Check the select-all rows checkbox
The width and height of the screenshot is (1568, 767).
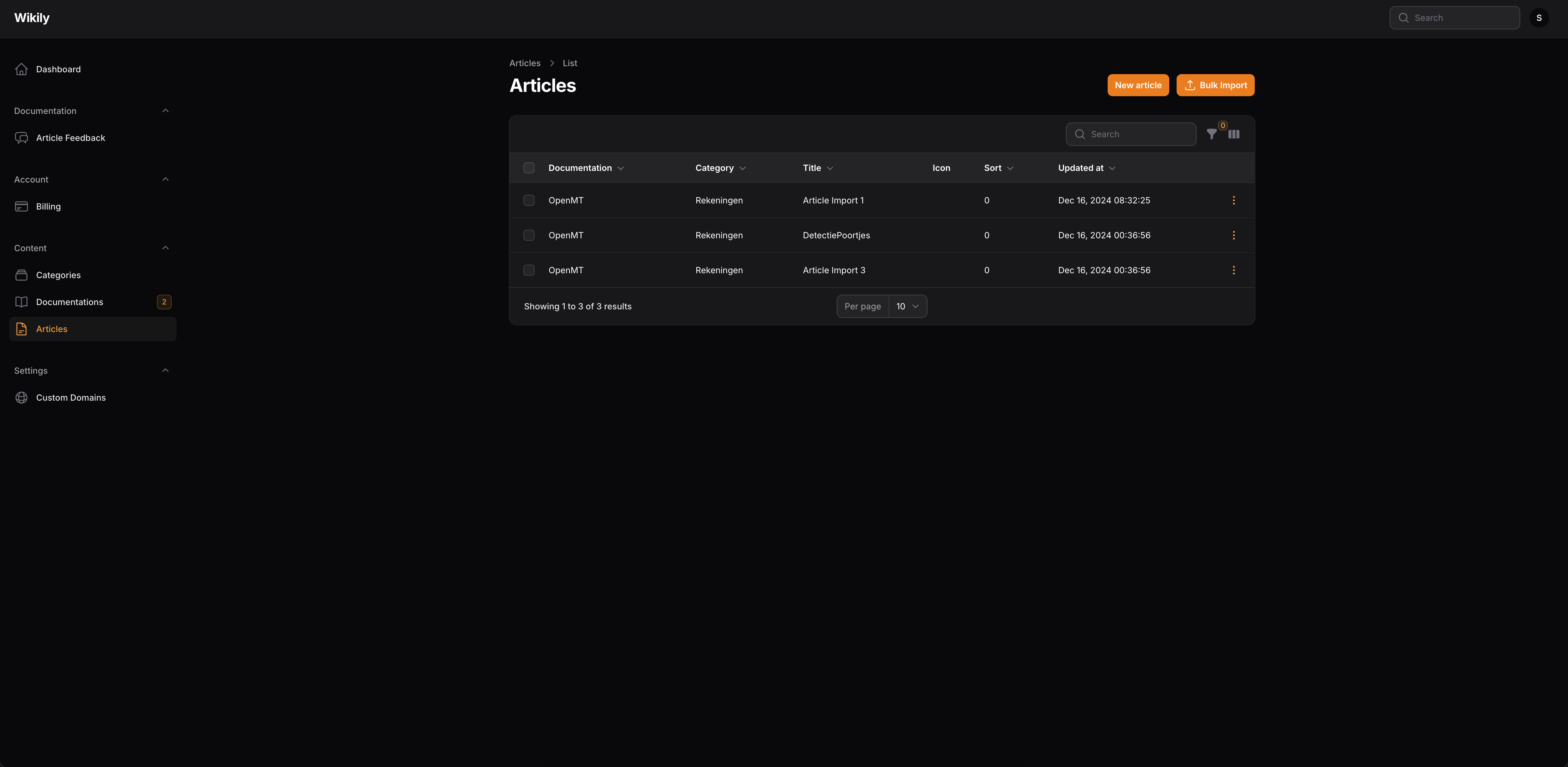pos(529,168)
